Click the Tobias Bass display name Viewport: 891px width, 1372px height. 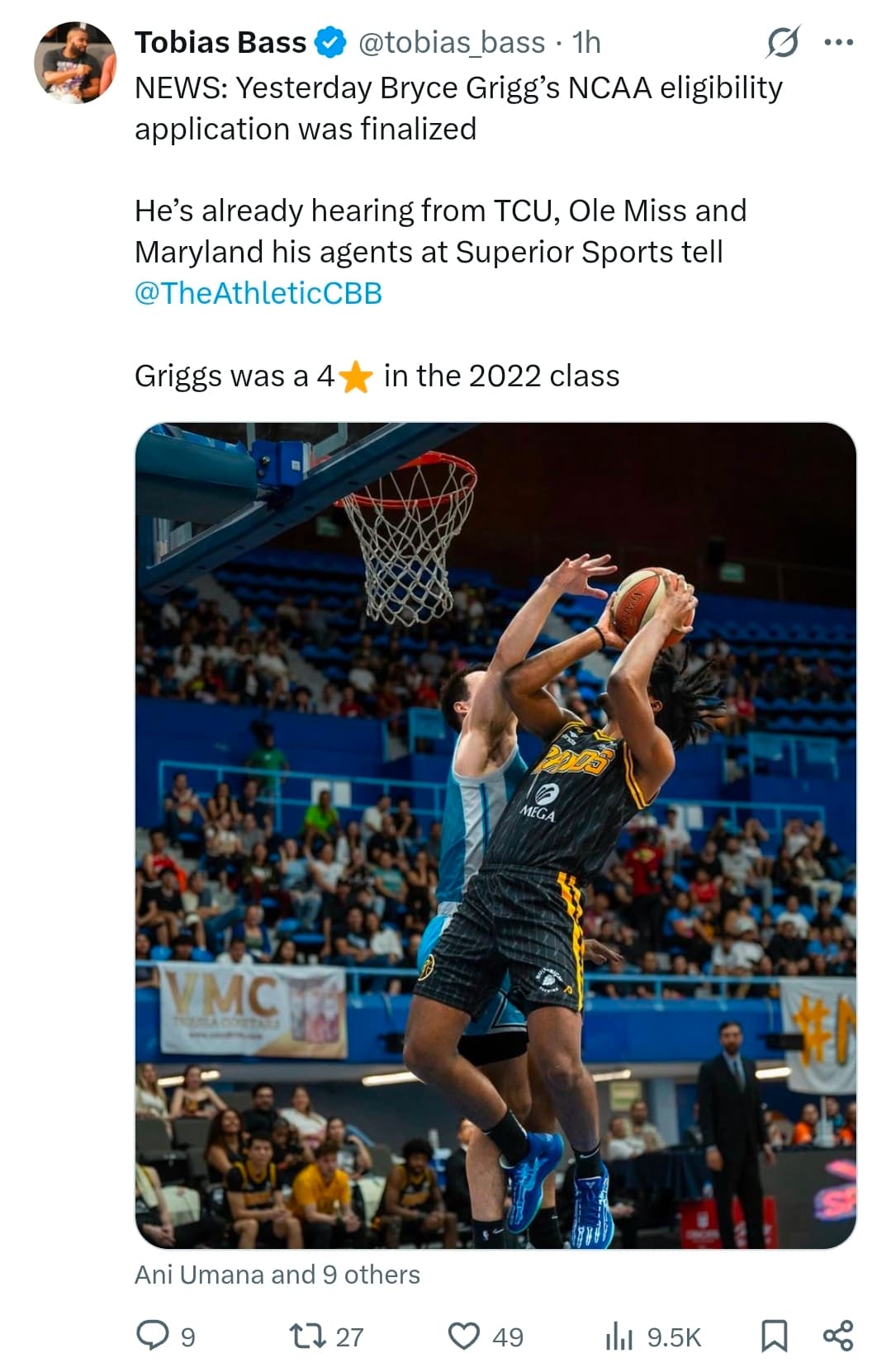pyautogui.click(x=220, y=42)
